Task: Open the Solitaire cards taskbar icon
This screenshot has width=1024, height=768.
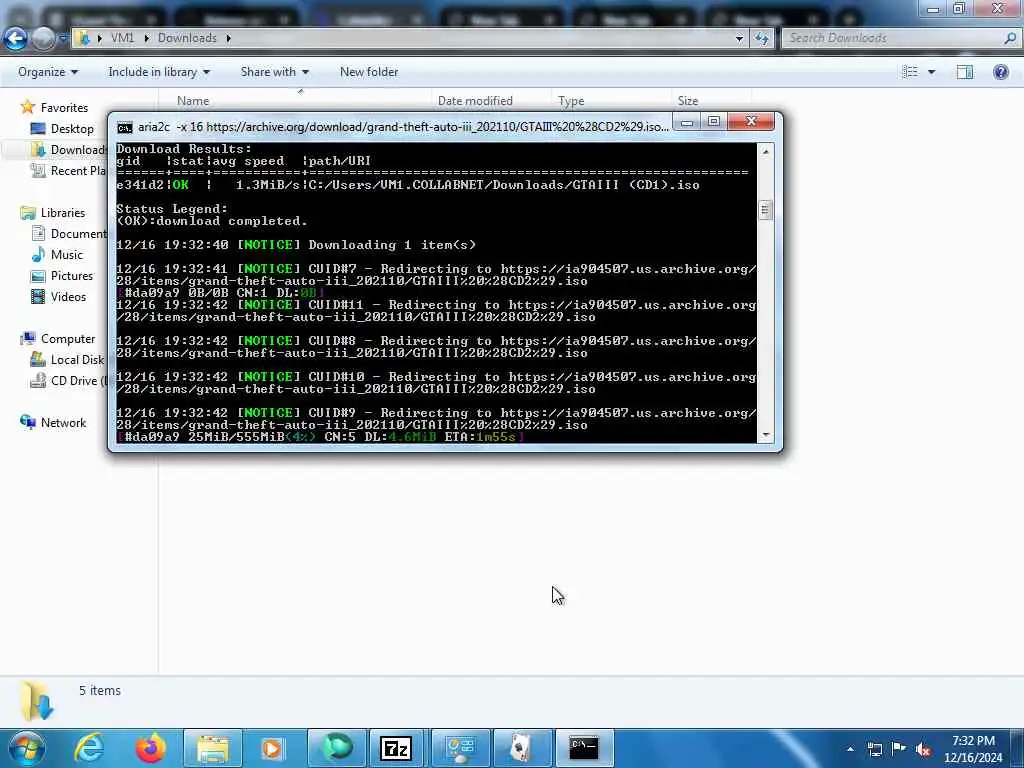Action: (521, 748)
